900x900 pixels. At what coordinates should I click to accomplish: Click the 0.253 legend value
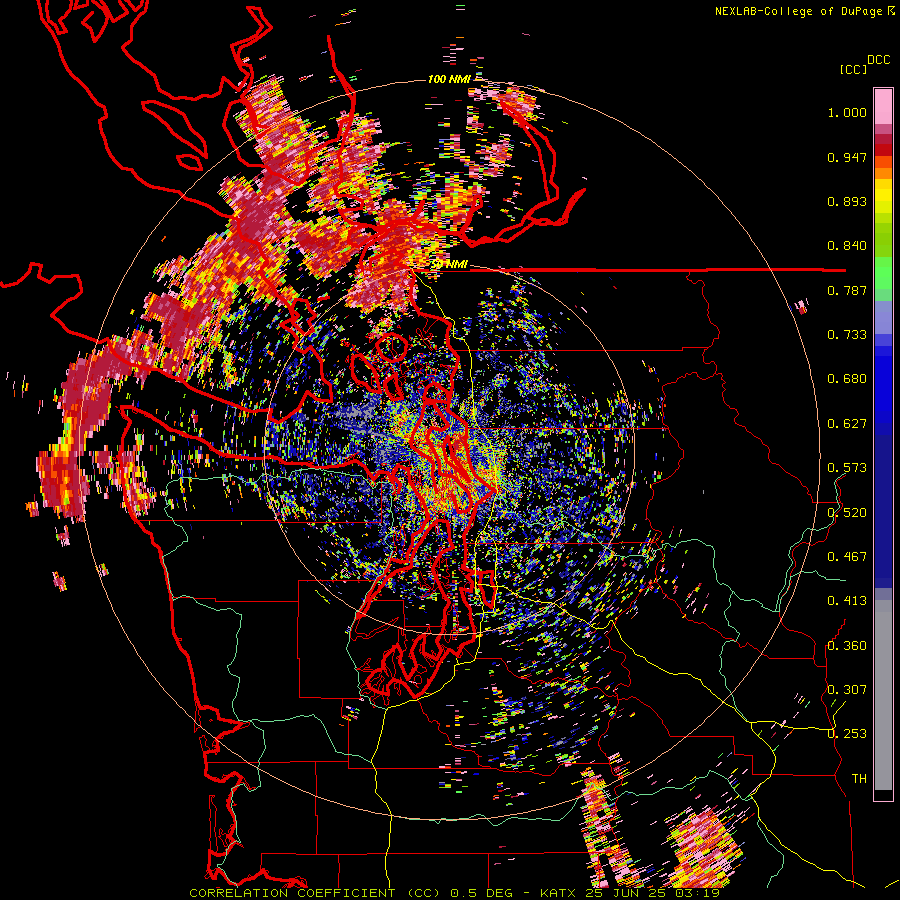coord(847,734)
